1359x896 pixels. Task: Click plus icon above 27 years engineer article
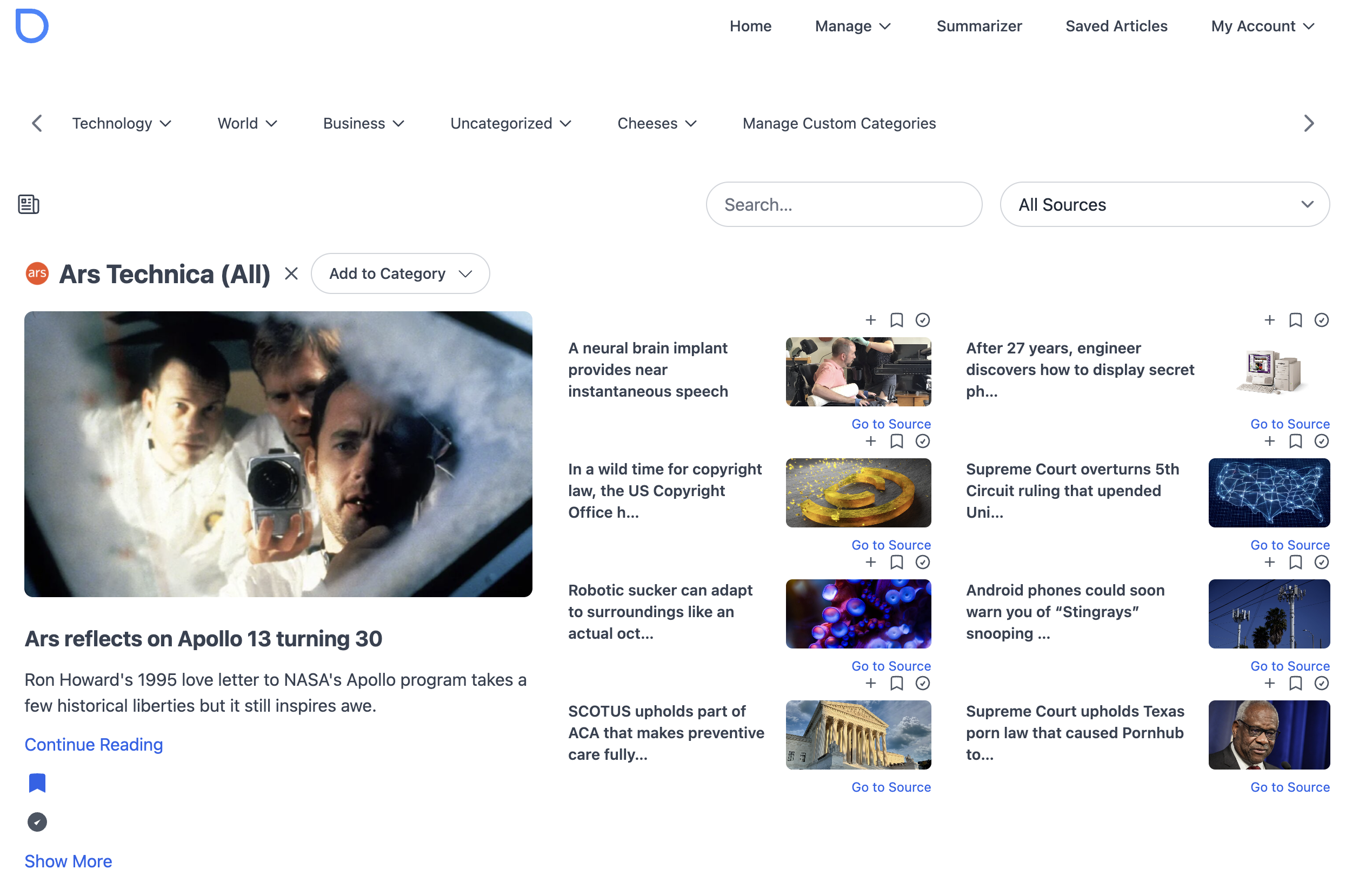point(1269,320)
